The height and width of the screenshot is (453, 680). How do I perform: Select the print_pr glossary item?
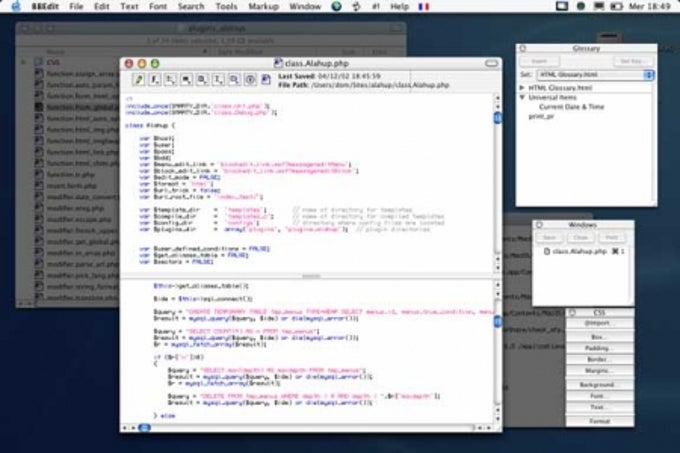pyautogui.click(x=542, y=117)
